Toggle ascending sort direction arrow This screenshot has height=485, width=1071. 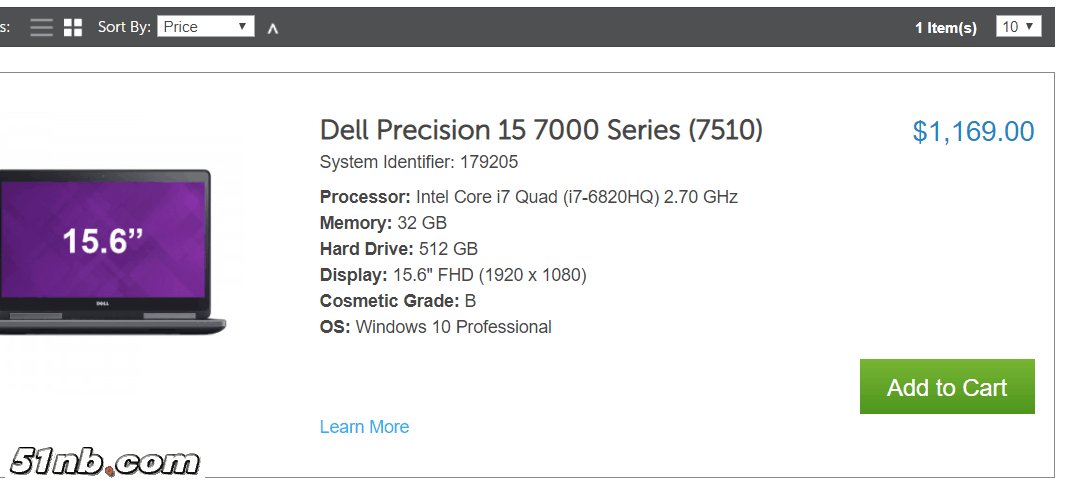coord(272,28)
